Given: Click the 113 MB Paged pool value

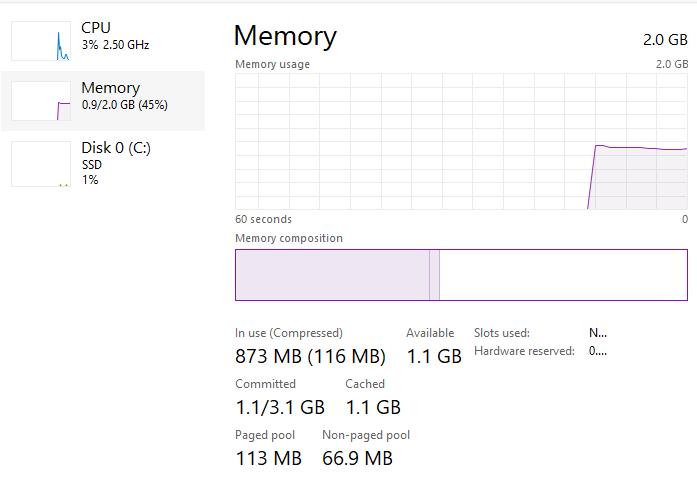Looking at the screenshot, I should pyautogui.click(x=268, y=459).
